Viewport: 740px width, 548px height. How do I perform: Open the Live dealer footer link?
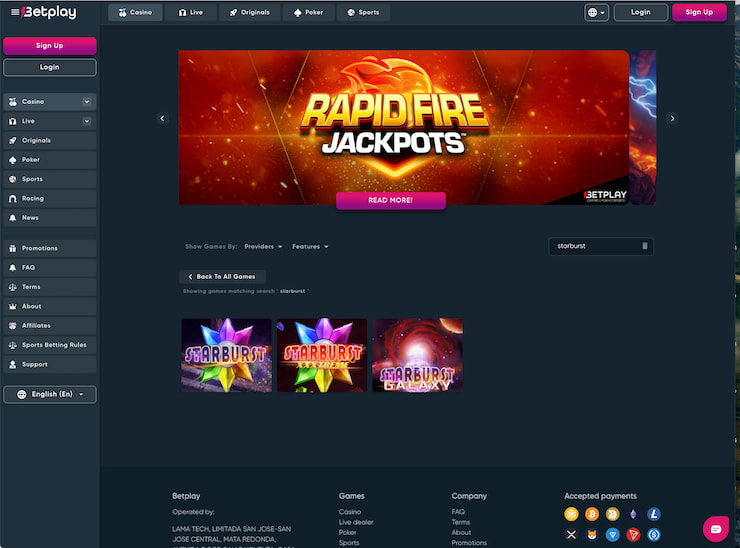[356, 522]
